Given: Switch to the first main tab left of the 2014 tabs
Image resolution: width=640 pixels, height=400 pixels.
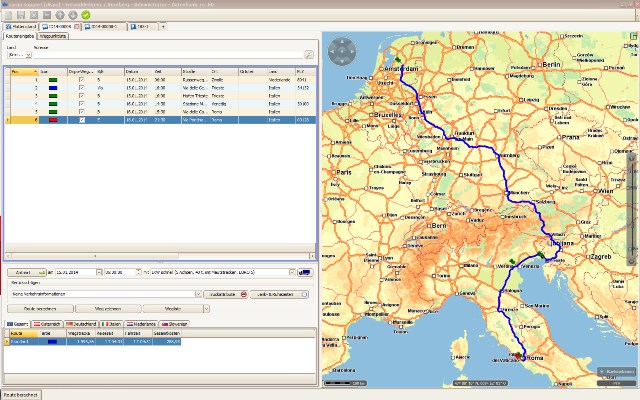Looking at the screenshot, I should tap(21, 27).
